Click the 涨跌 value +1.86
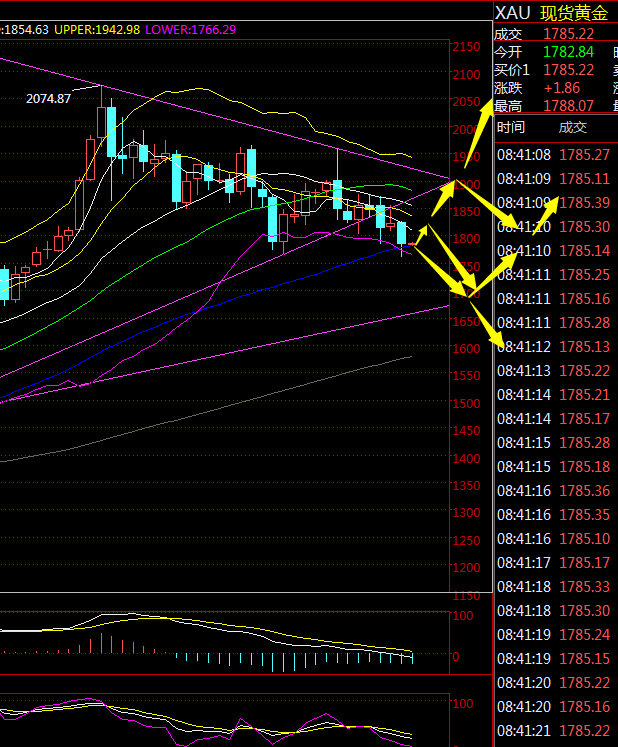Image resolution: width=618 pixels, height=747 pixels. [562, 88]
